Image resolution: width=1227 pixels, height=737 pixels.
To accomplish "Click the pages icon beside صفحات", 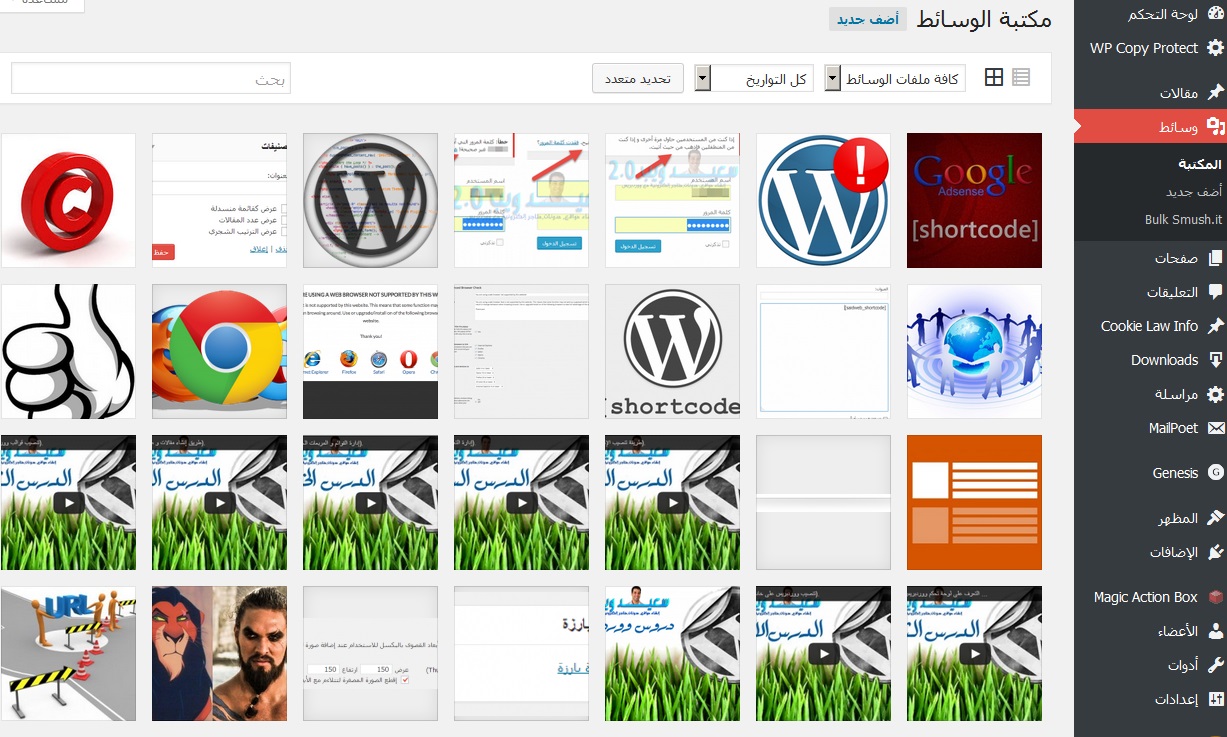I will point(1215,258).
